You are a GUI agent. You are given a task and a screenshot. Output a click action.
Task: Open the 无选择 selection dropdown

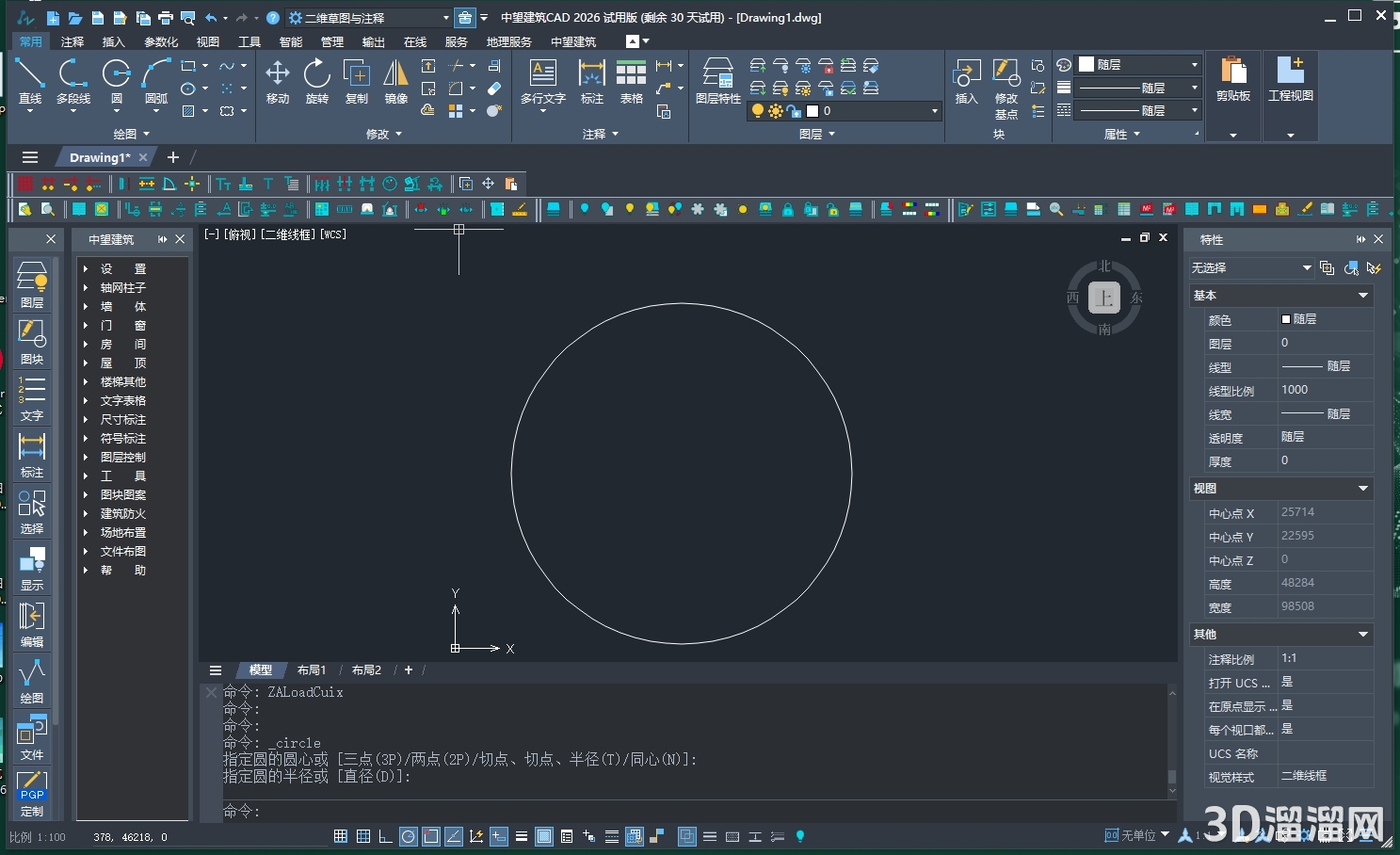1251,268
